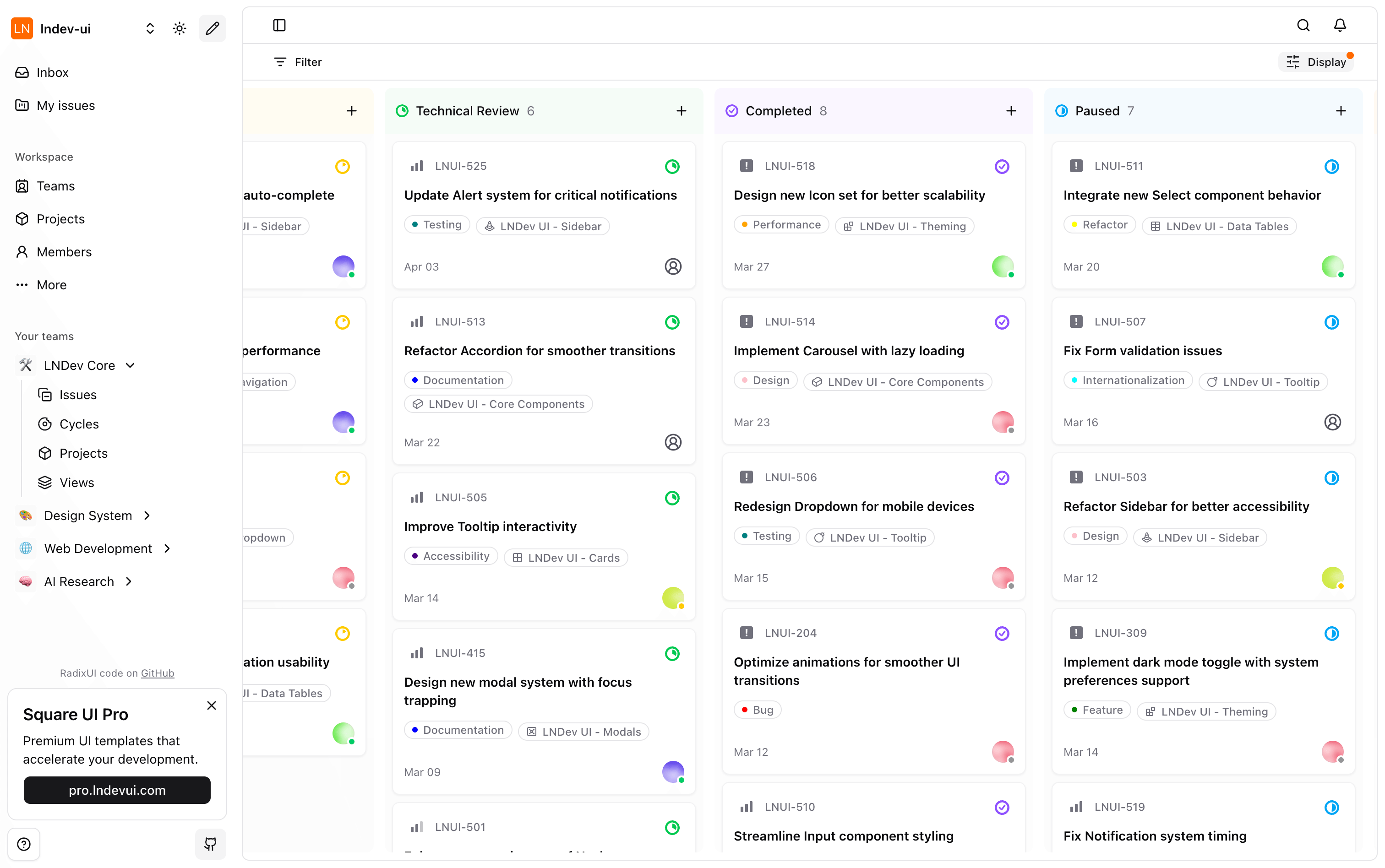Toggle completed status on LNUI-518
The image size is (1385, 868).
[1002, 167]
